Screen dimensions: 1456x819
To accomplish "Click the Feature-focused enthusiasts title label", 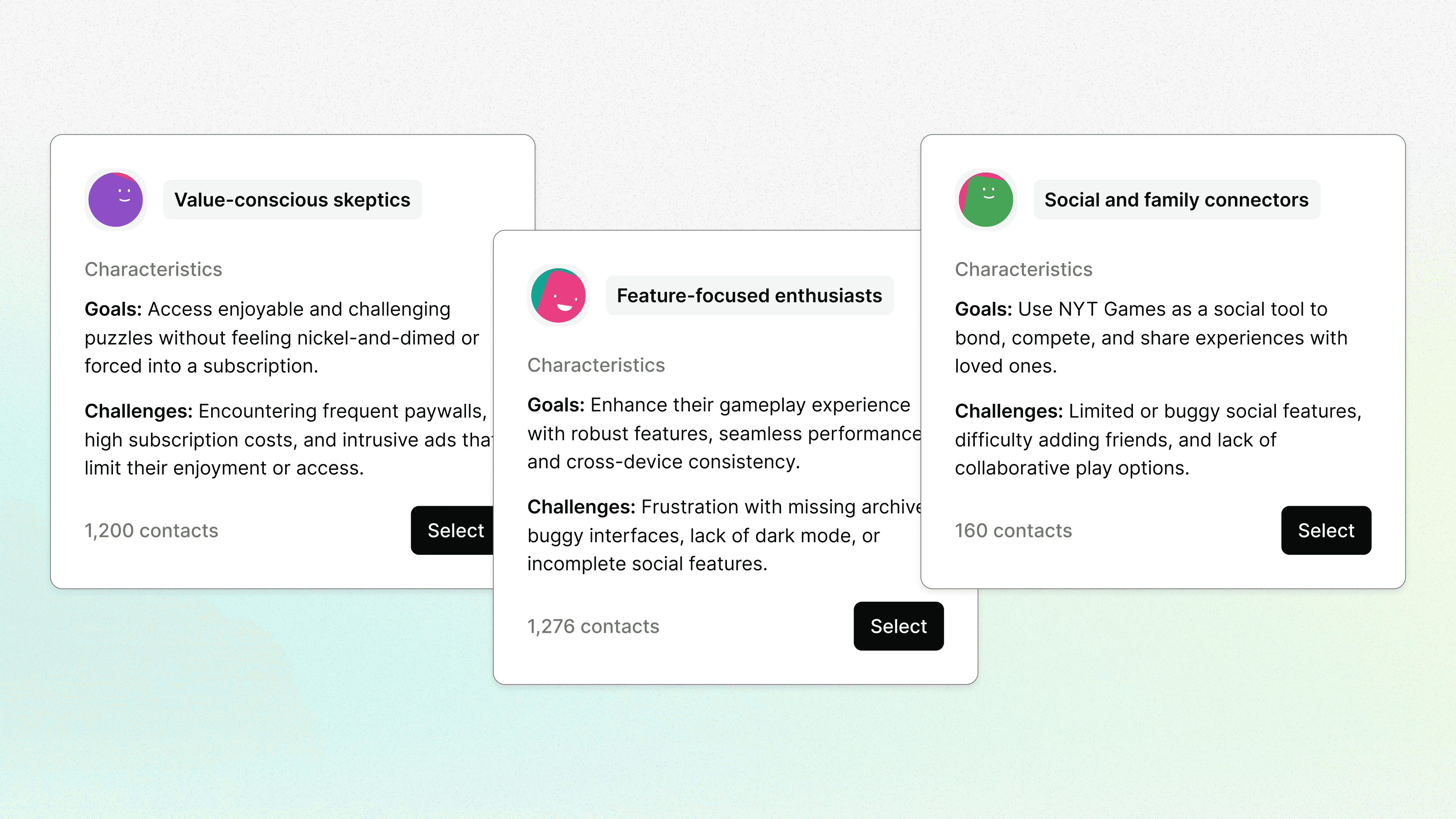I will pyautogui.click(x=750, y=296).
